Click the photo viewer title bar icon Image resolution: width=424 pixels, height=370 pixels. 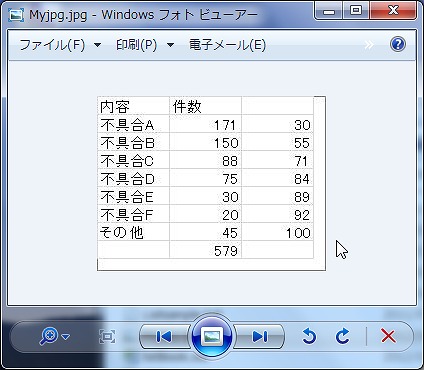tap(16, 15)
